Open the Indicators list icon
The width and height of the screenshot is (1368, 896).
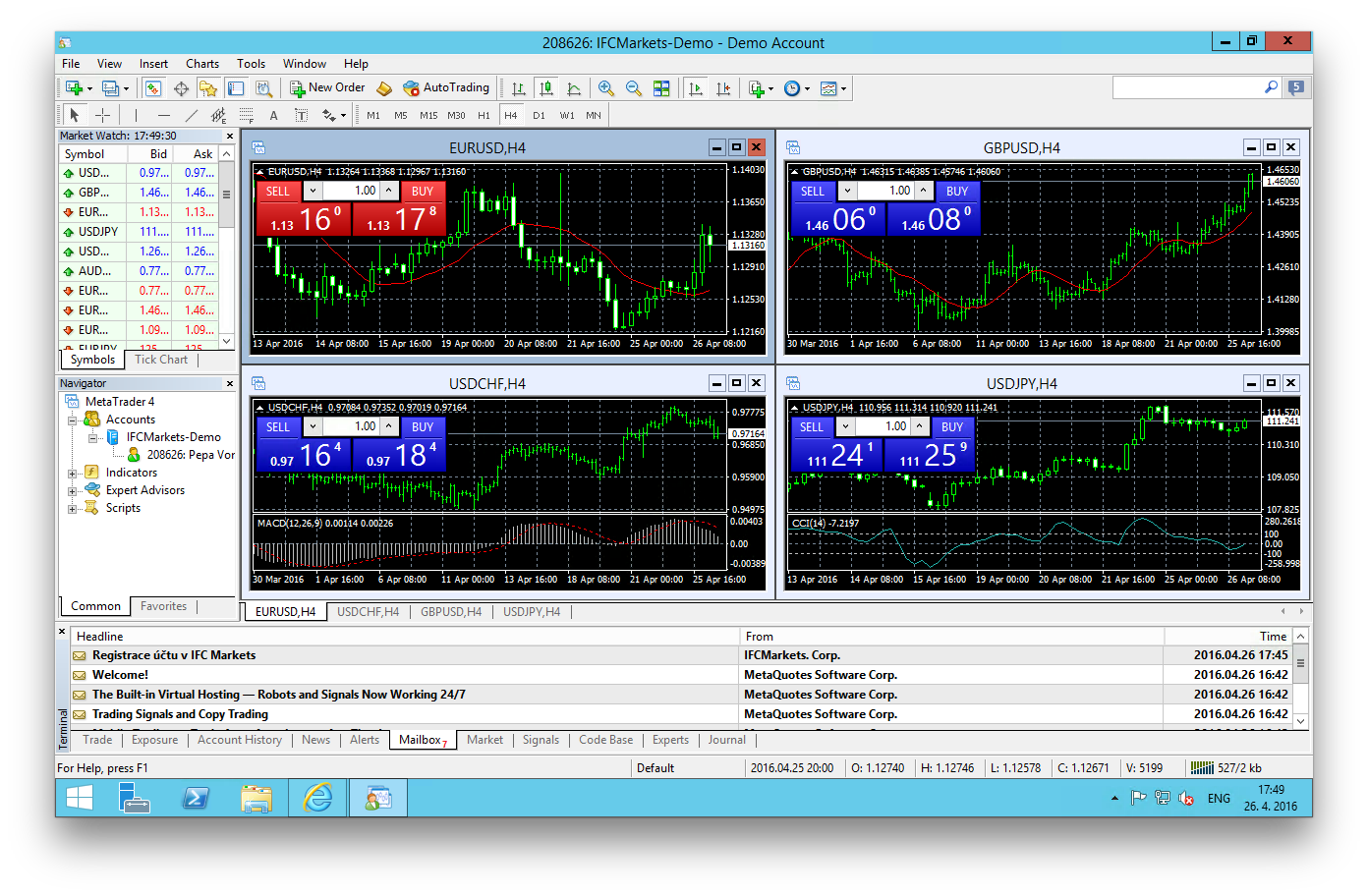[x=758, y=88]
